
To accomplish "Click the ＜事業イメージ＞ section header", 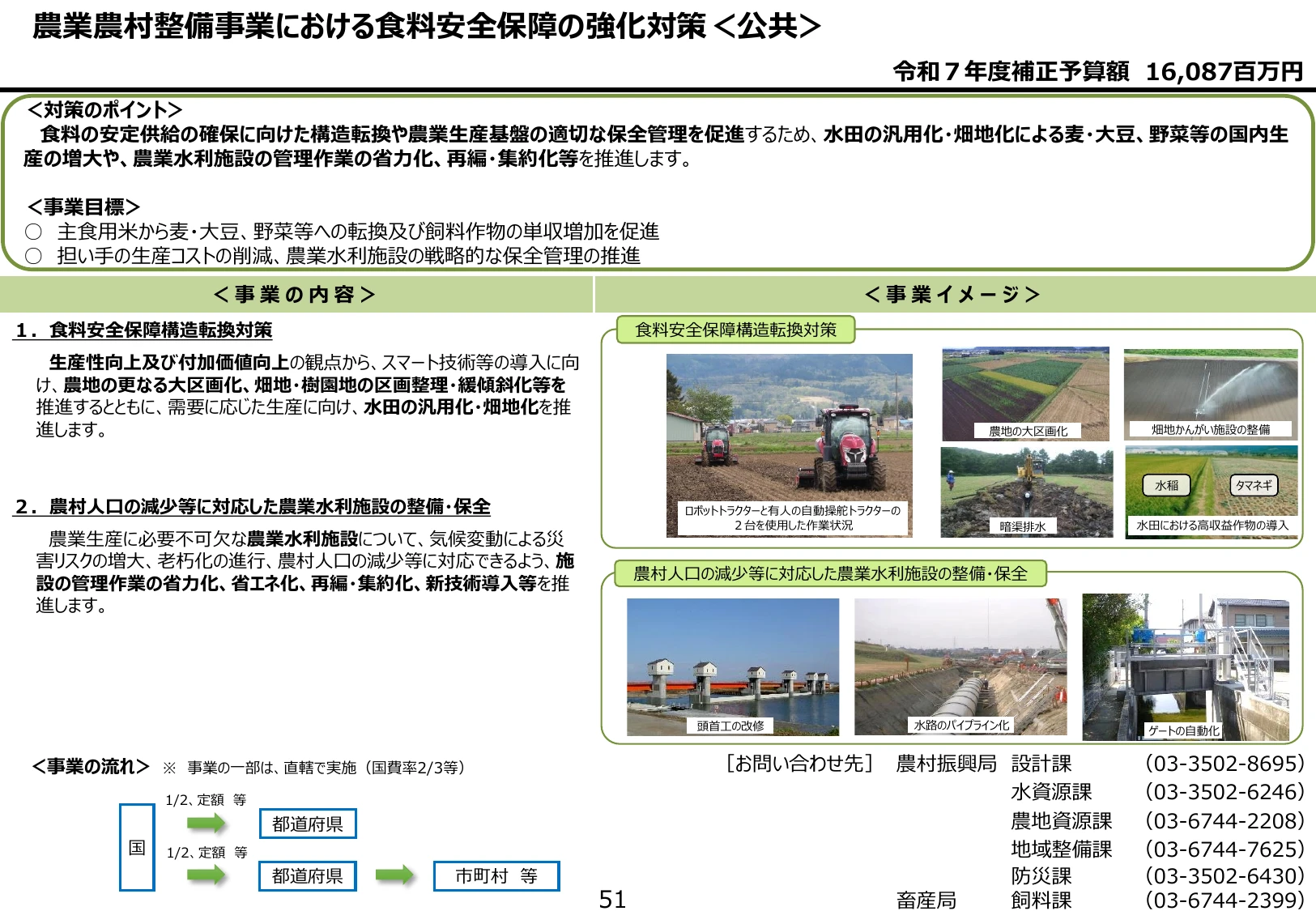I will click(952, 295).
